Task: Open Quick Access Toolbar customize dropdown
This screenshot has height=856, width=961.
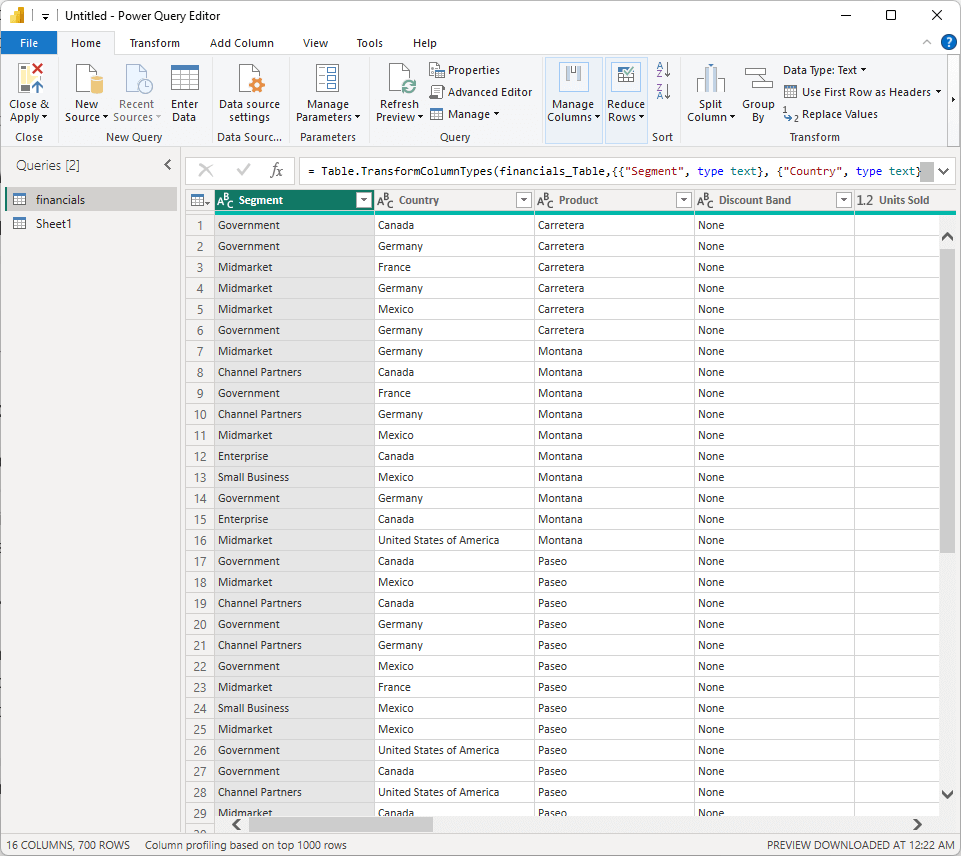Action: pyautogui.click(x=45, y=17)
